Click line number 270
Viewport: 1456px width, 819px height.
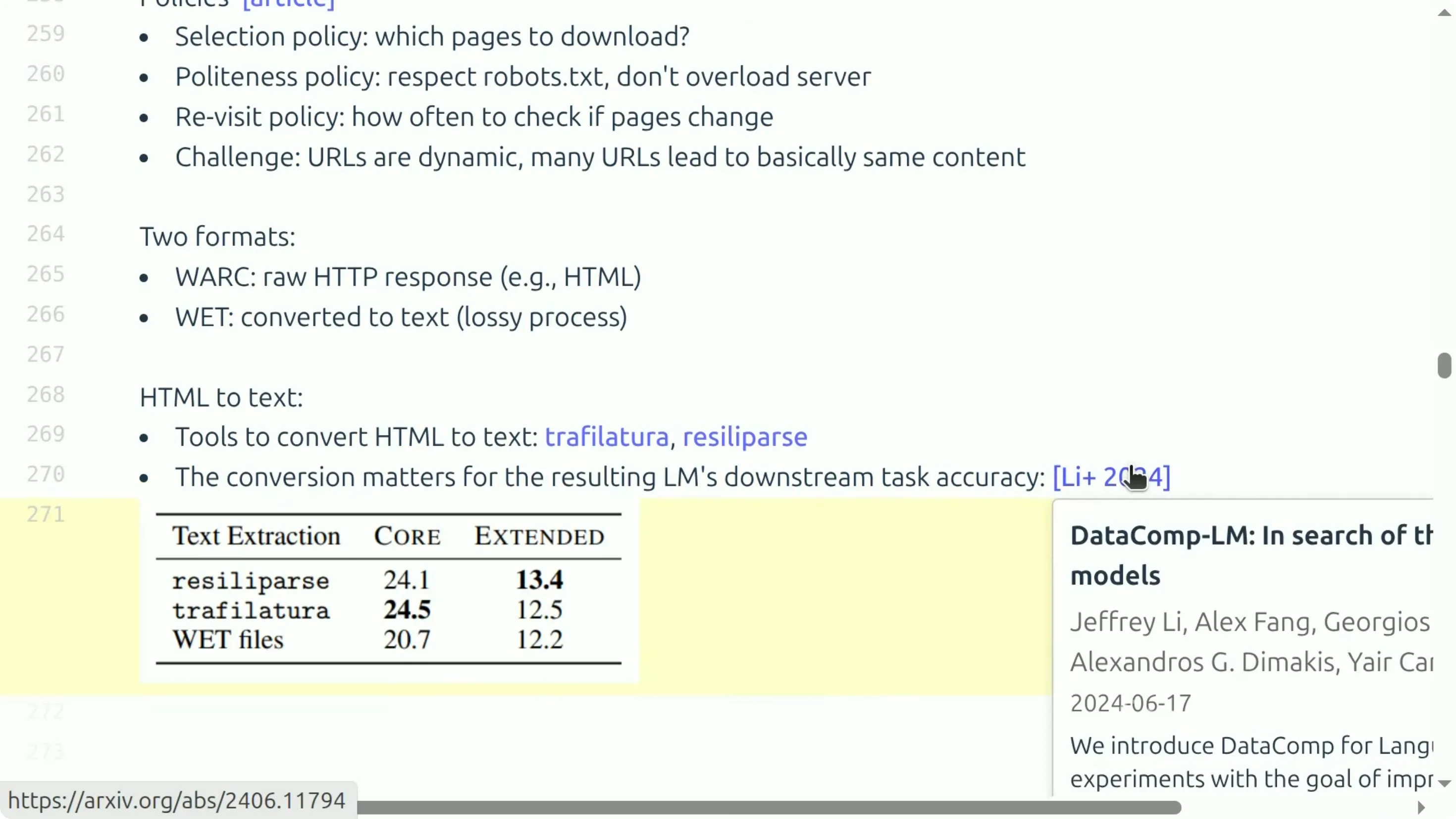tap(46, 474)
